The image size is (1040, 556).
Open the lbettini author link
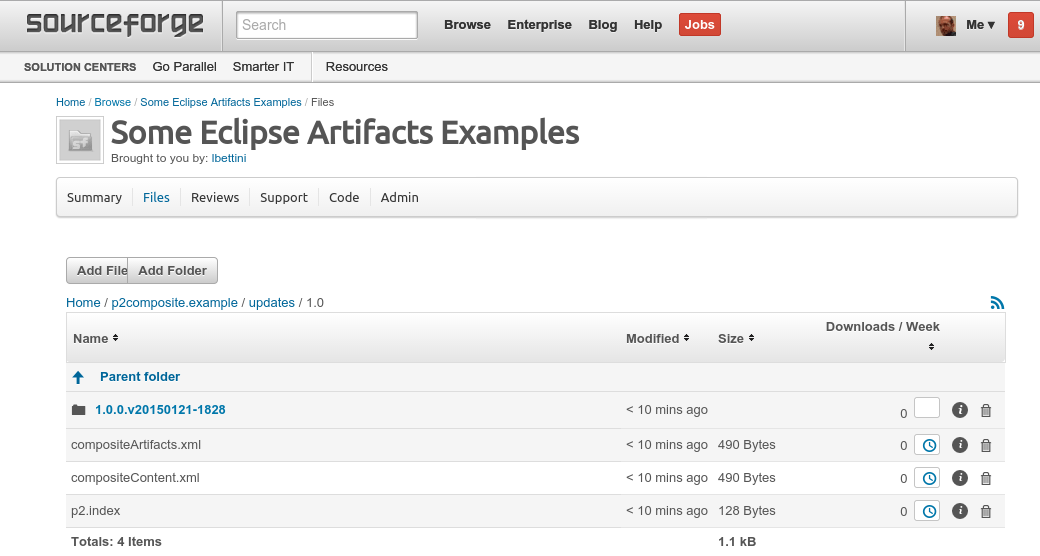point(229,159)
